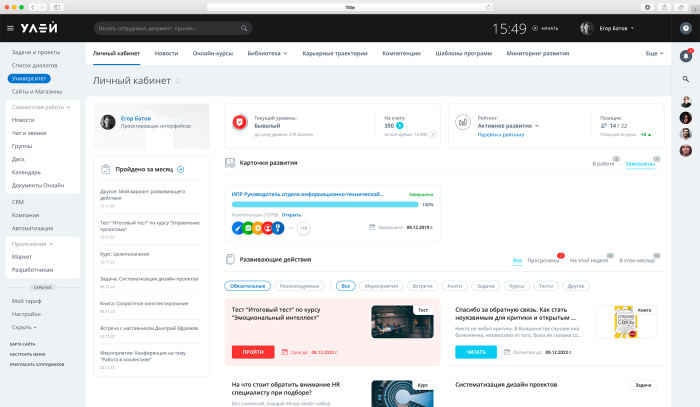This screenshot has width=700, height=407.
Task: Click the red shield level icon
Action: (240, 122)
